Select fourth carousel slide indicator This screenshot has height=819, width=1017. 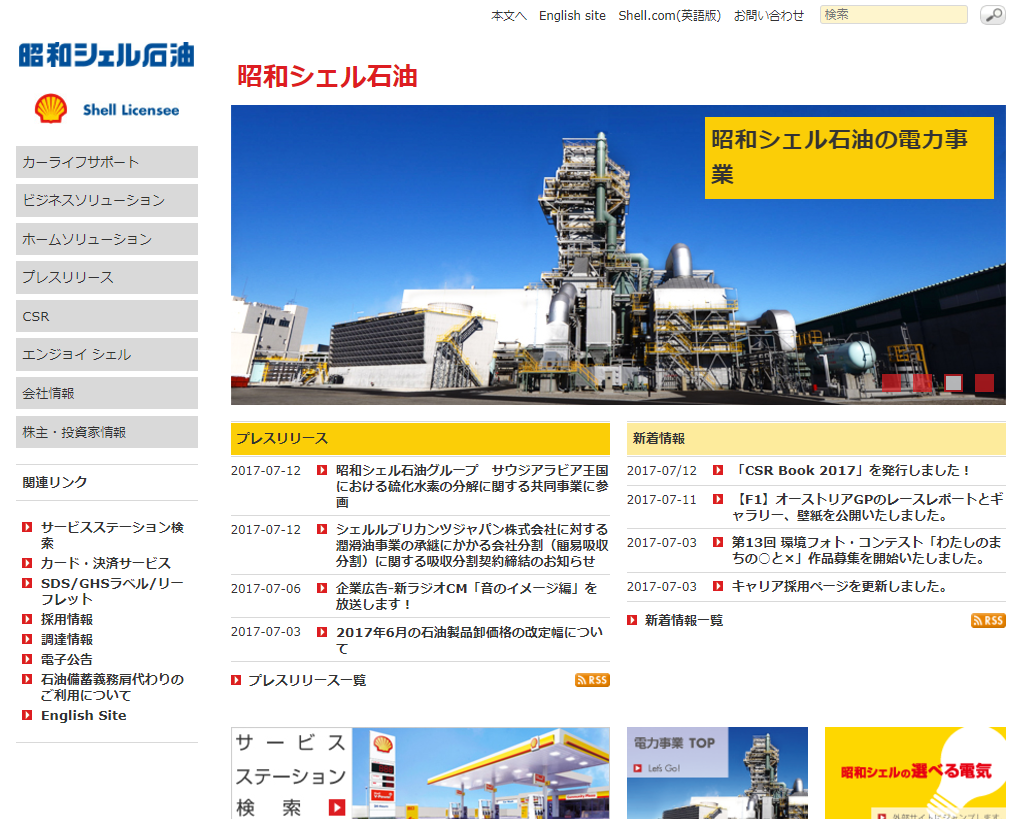[x=985, y=383]
